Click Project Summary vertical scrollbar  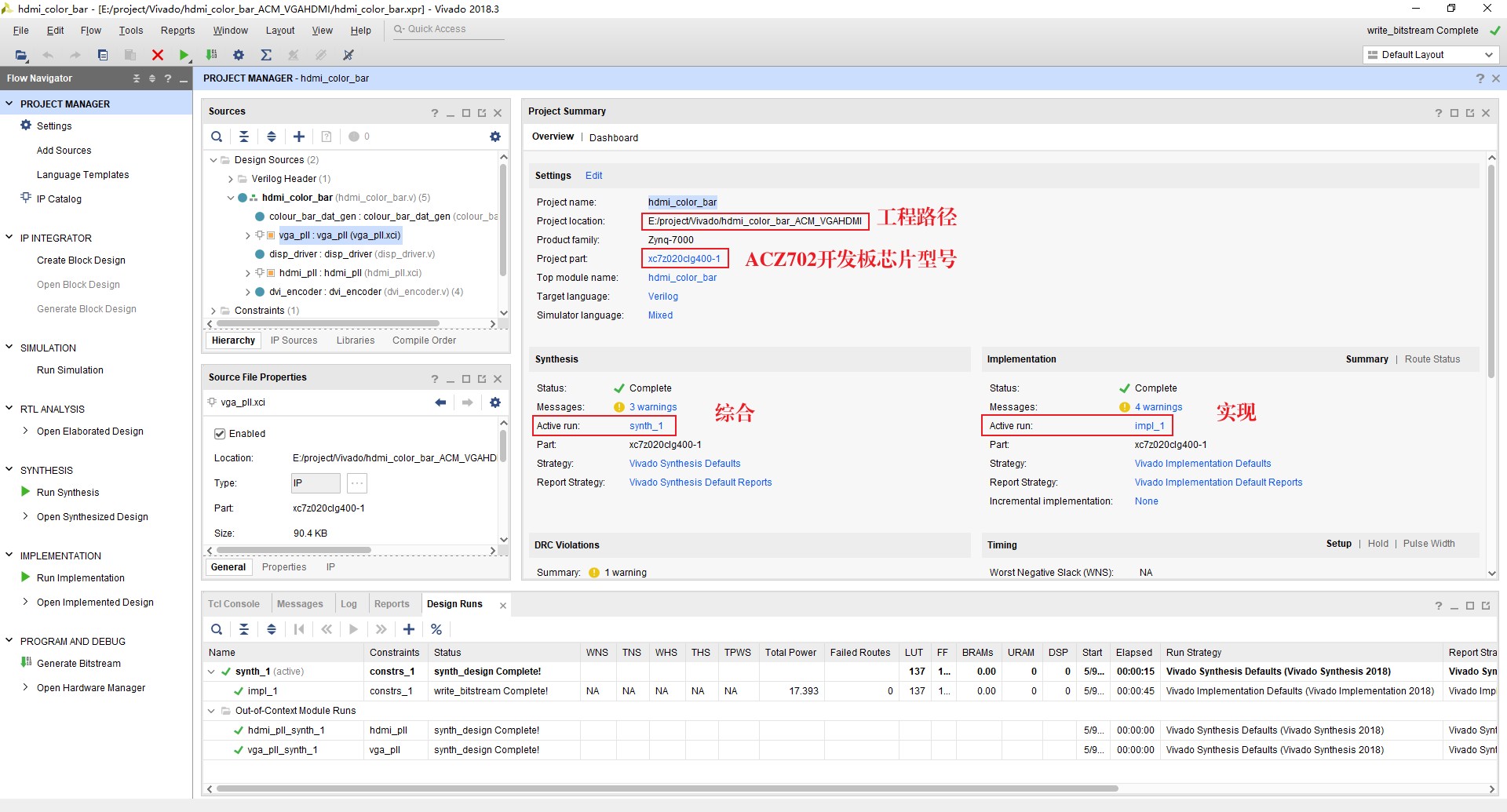coord(1492,271)
